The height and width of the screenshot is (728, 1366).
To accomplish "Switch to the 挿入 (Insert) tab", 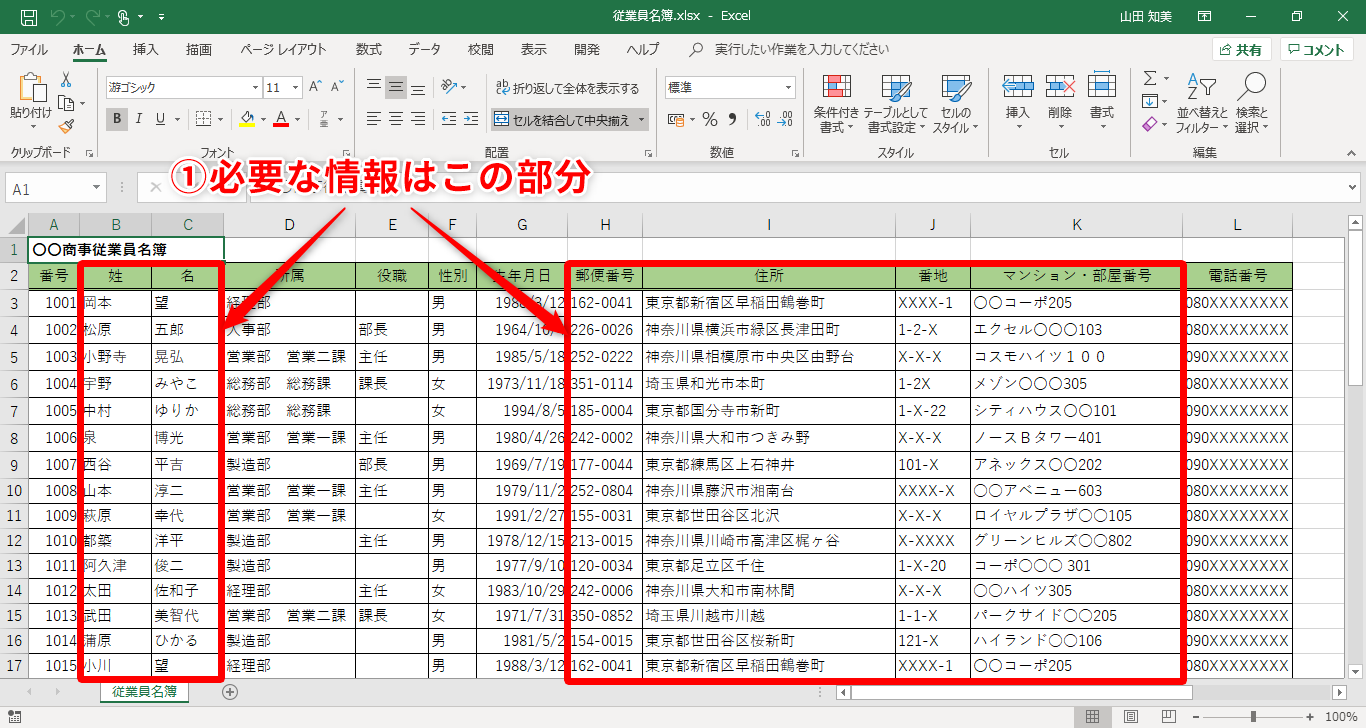I will [146, 49].
